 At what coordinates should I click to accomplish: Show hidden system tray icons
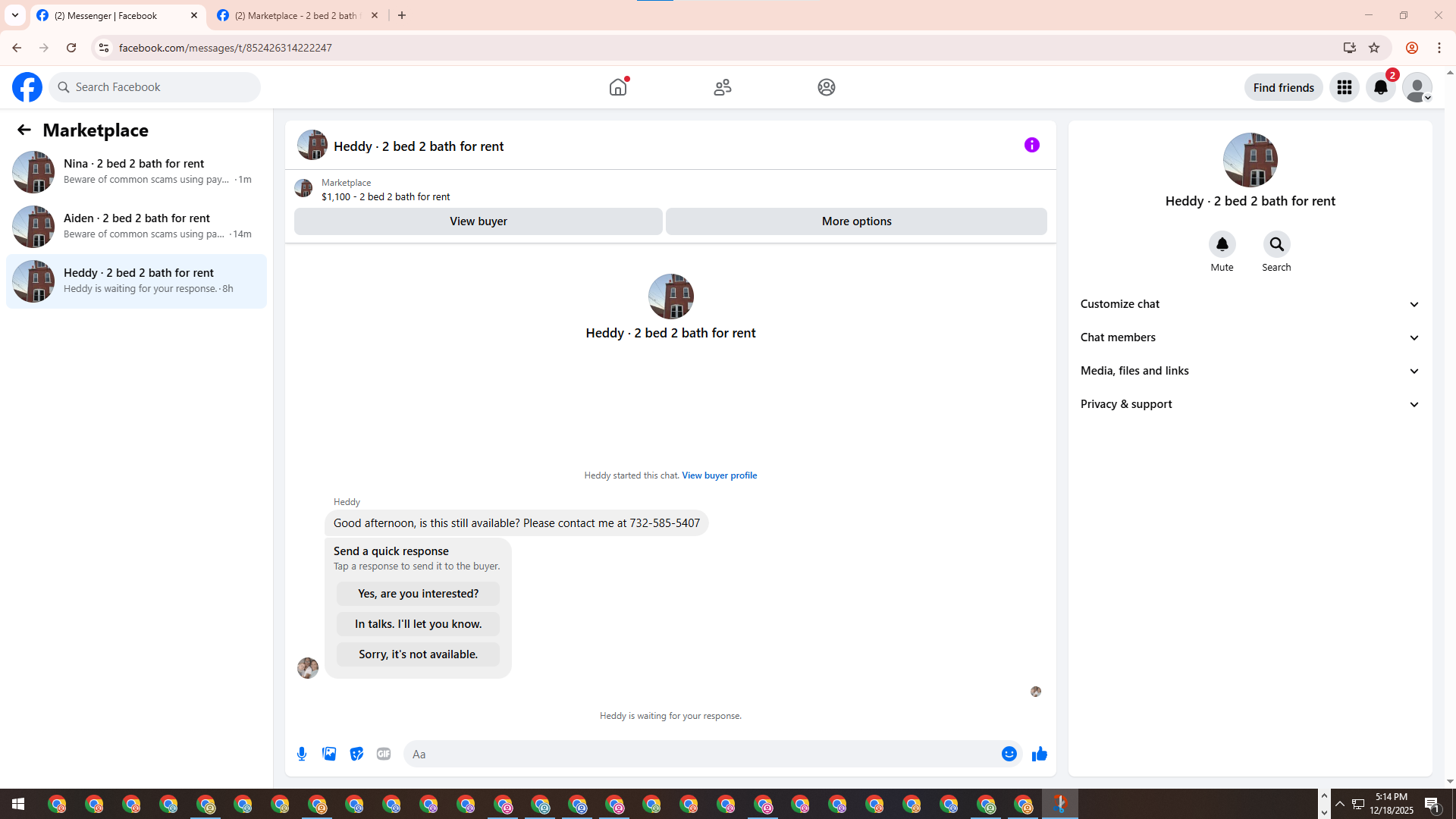[1340, 804]
